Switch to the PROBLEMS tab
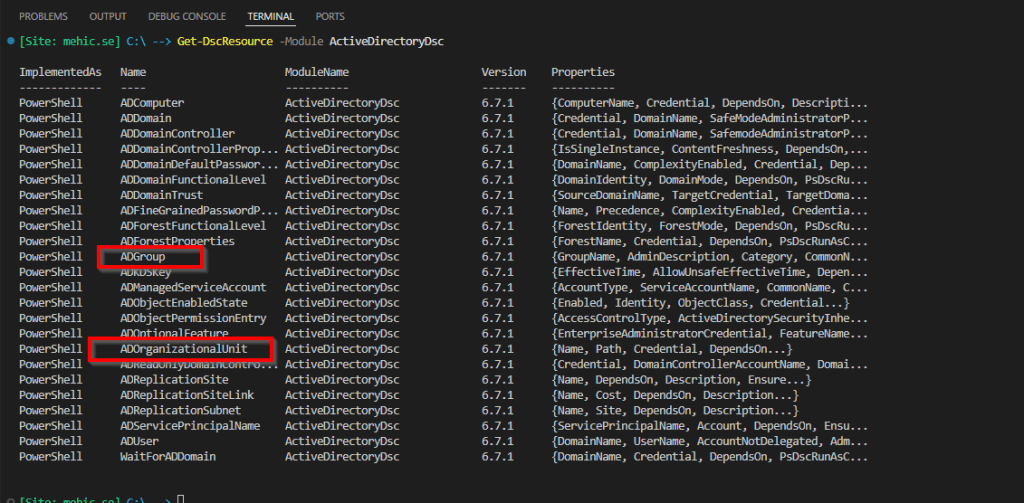This screenshot has height=503, width=1024. (43, 17)
